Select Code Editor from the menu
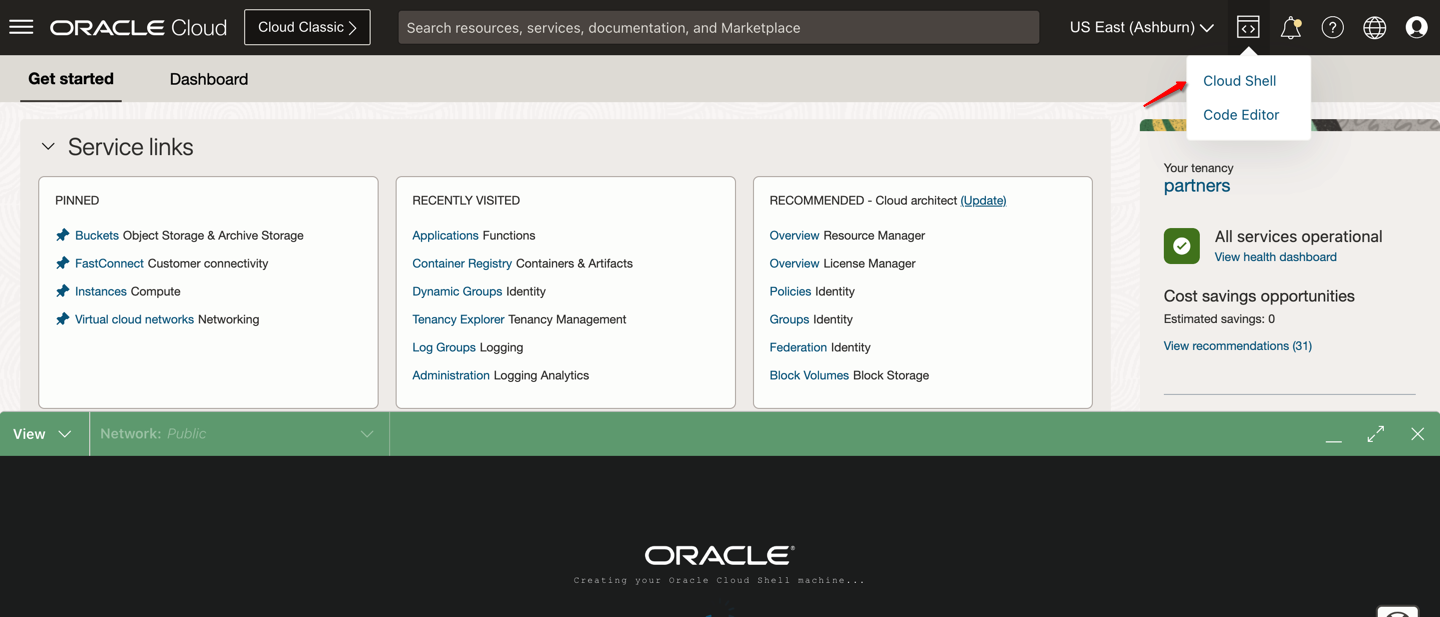The width and height of the screenshot is (1440, 617). click(1240, 114)
